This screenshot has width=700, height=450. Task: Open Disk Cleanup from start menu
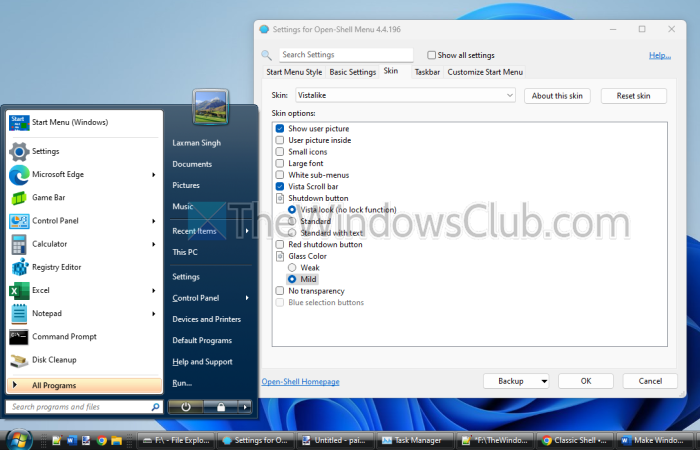[x=84, y=360]
